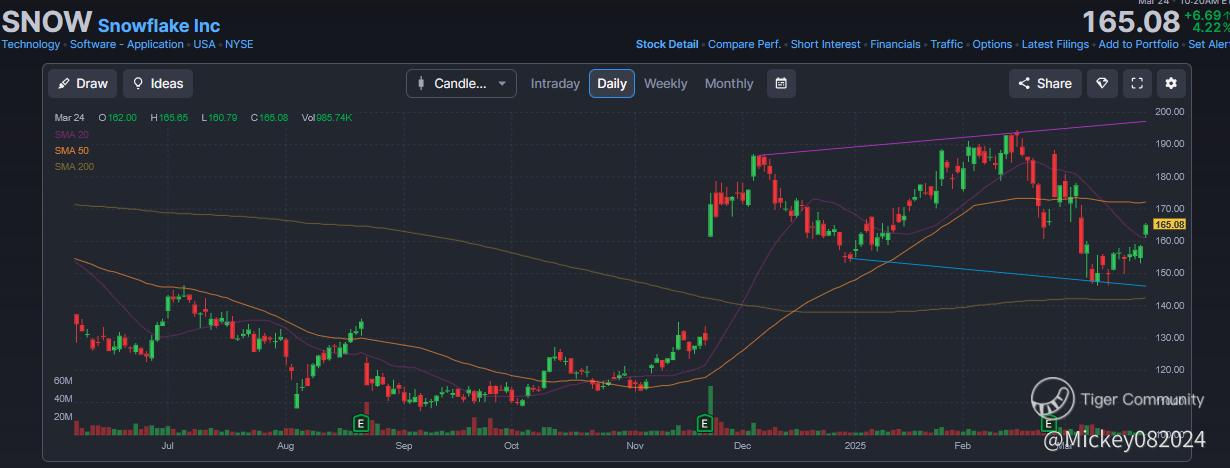
Task: Select the Daily timeframe
Action: click(x=612, y=83)
